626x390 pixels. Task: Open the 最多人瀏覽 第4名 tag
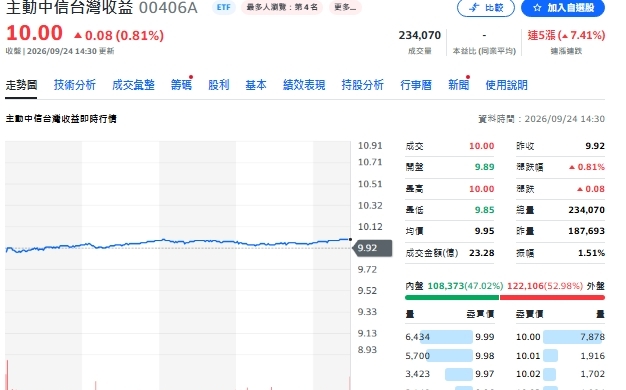coord(282,7)
